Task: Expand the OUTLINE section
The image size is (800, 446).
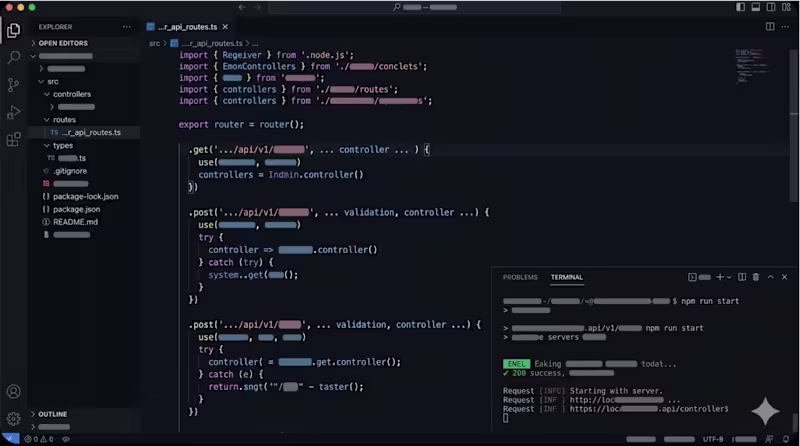Action: (53, 414)
